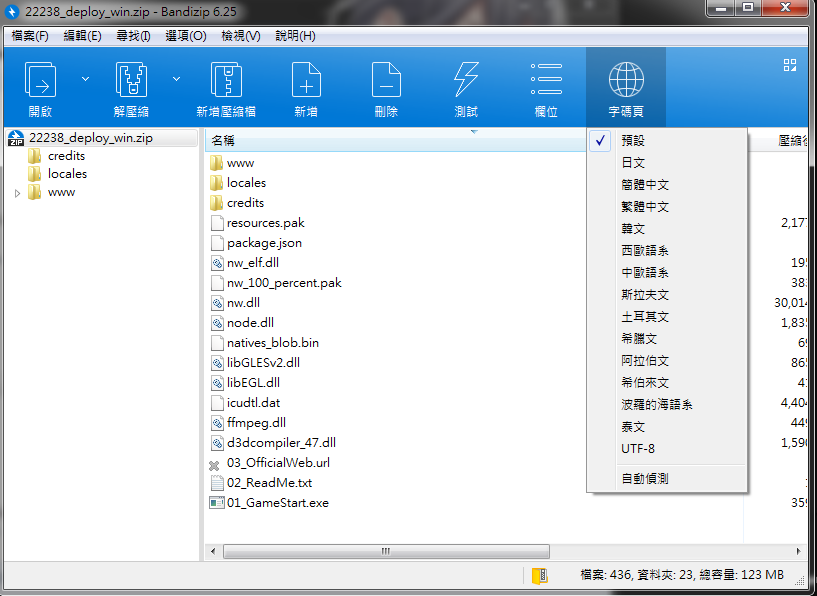Open the 尋找(I) menu
This screenshot has width=817, height=596.
133,36
